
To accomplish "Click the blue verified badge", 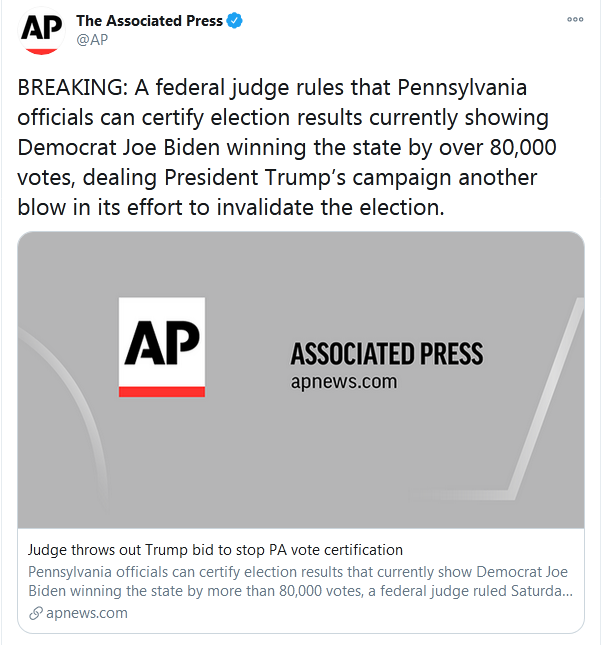I will click(x=234, y=21).
